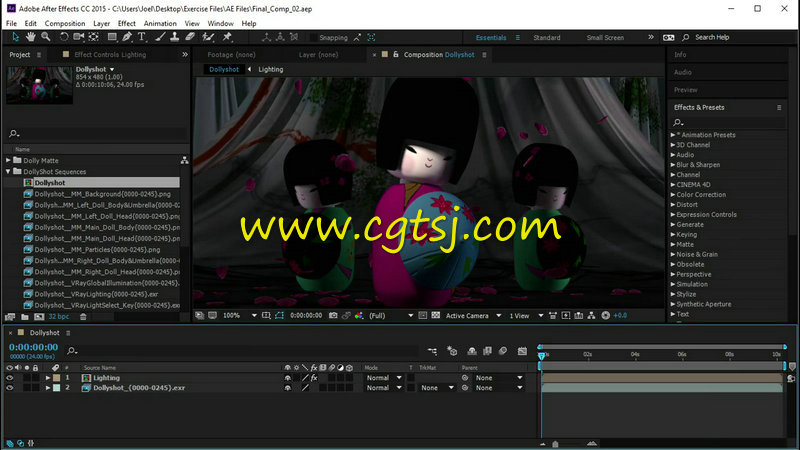
Task: Delete selected project item with trash icon
Action: [83, 317]
